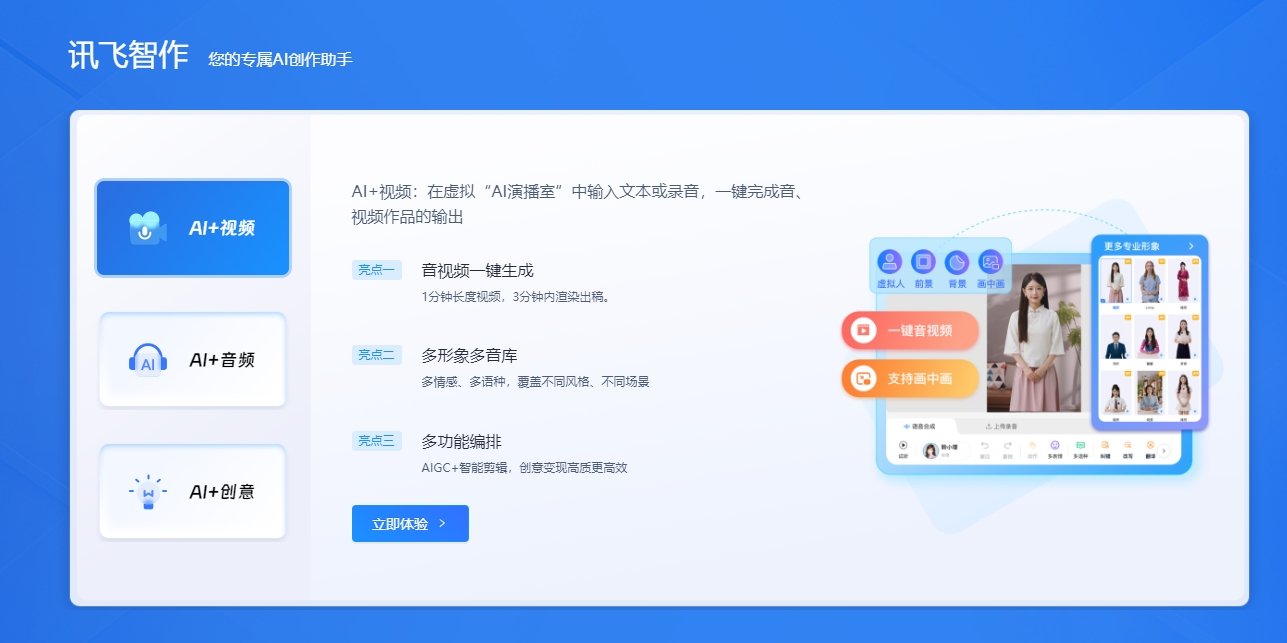This screenshot has height=643, width=1287.
Task: Click the 您的专属AI创作助手 tagline
Action: tap(281, 59)
